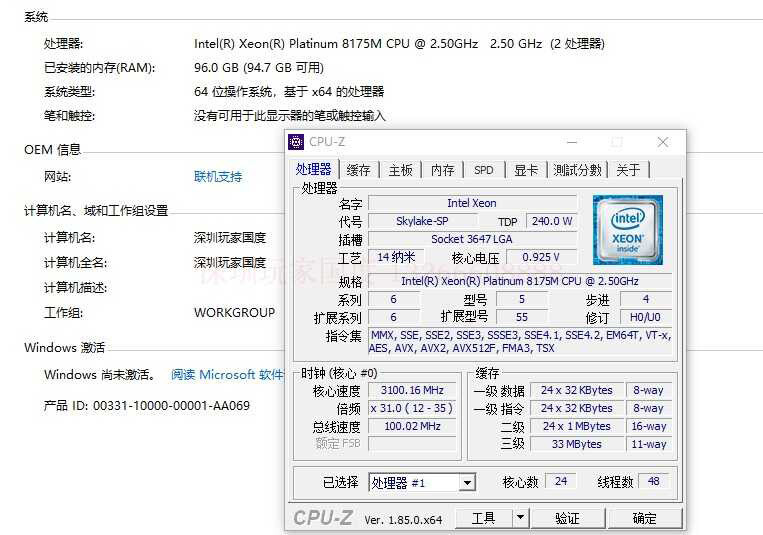Image resolution: width=763 pixels, height=535 pixels.
Task: Click the 步进 value 4
Action: tap(646, 299)
